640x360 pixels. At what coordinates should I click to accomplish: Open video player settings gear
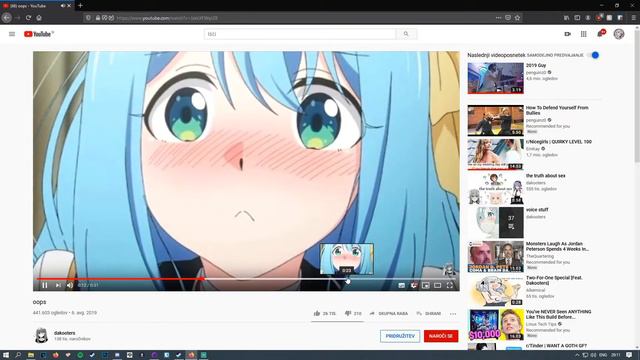click(x=414, y=285)
